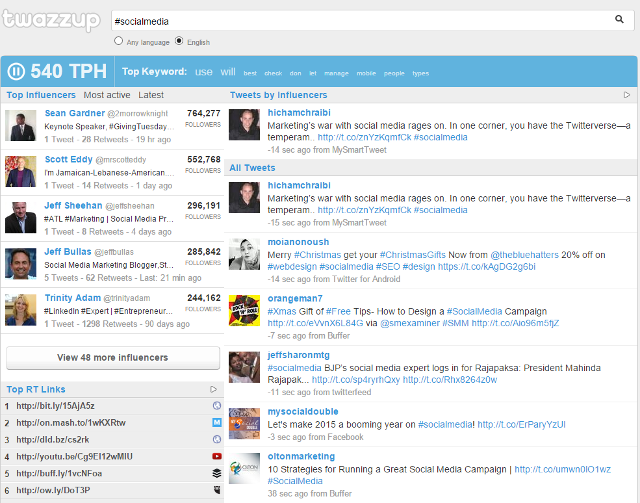Open the Jeff Bullas name link
Image resolution: width=640 pixels, height=503 pixels.
pyautogui.click(x=68, y=252)
